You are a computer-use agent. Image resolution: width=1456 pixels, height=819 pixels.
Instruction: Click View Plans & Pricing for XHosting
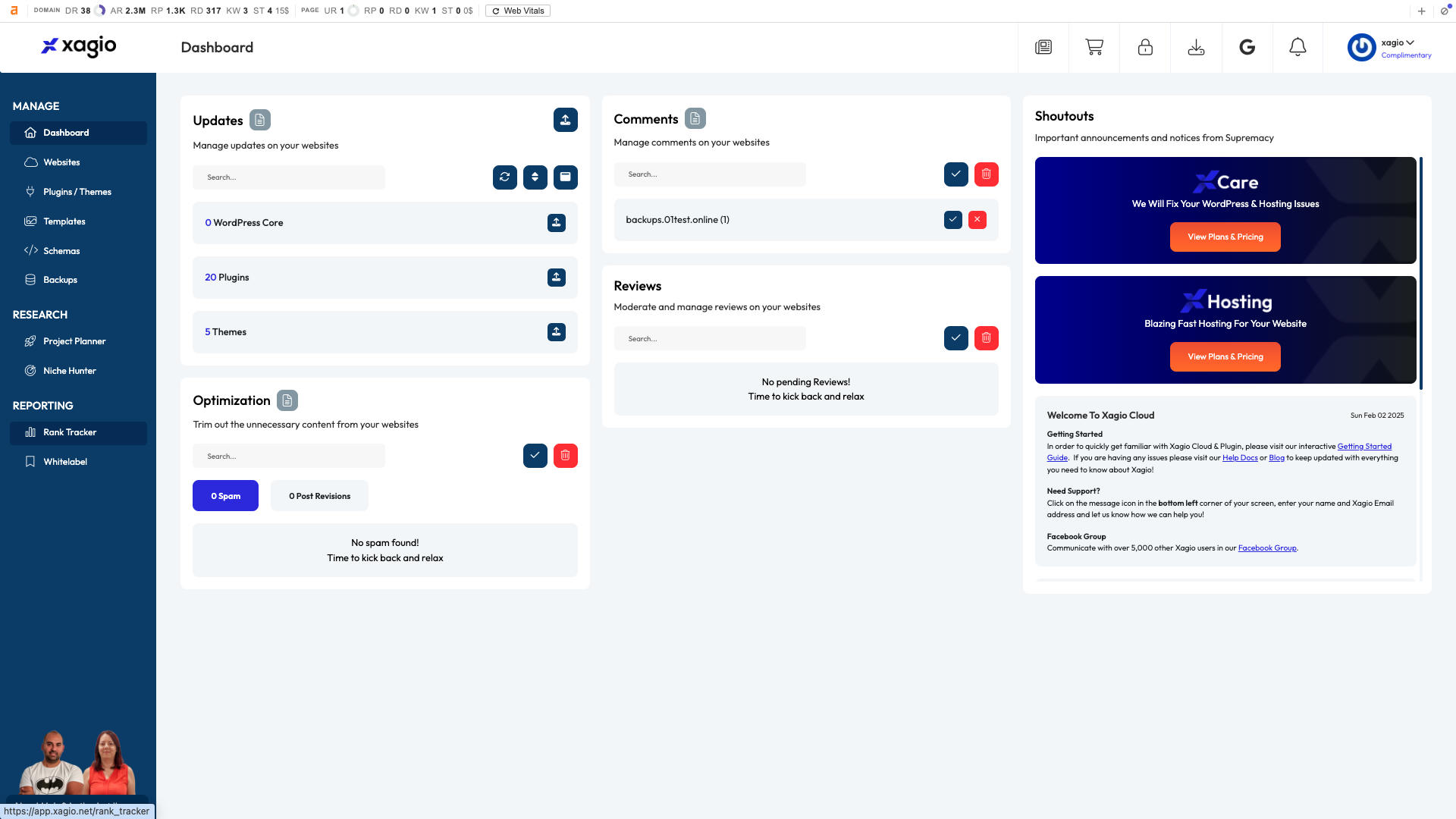(x=1225, y=356)
